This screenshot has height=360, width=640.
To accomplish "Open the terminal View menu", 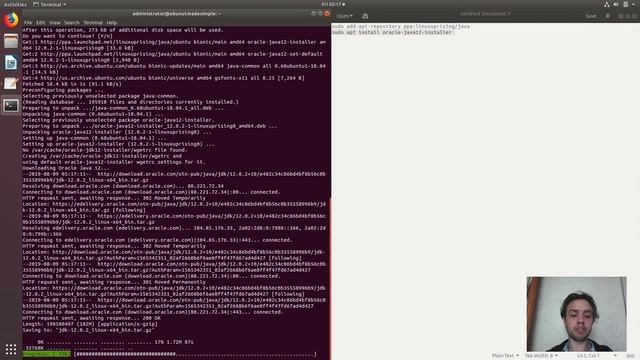I will tap(55, 23).
